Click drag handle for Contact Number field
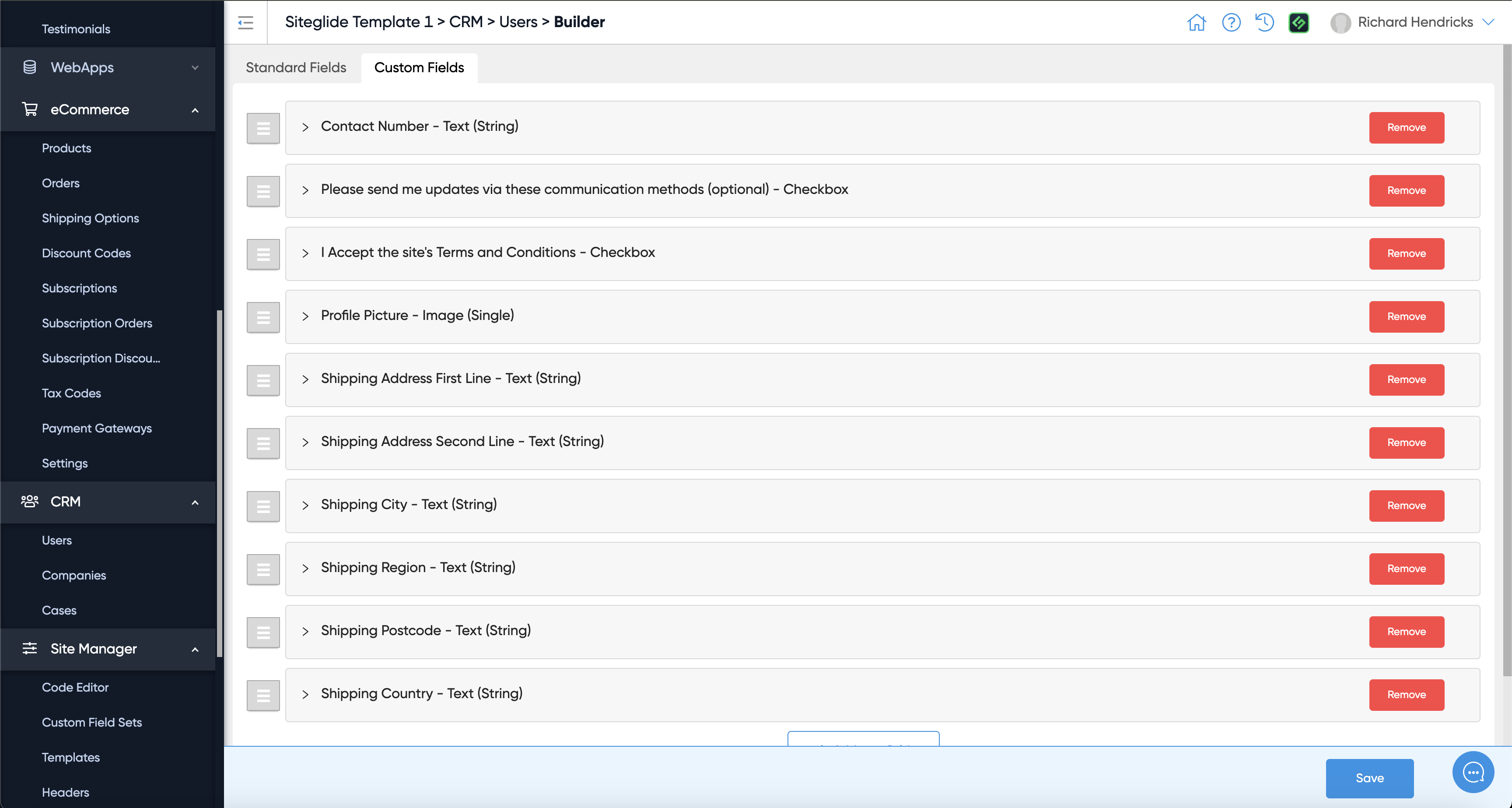 click(x=263, y=128)
